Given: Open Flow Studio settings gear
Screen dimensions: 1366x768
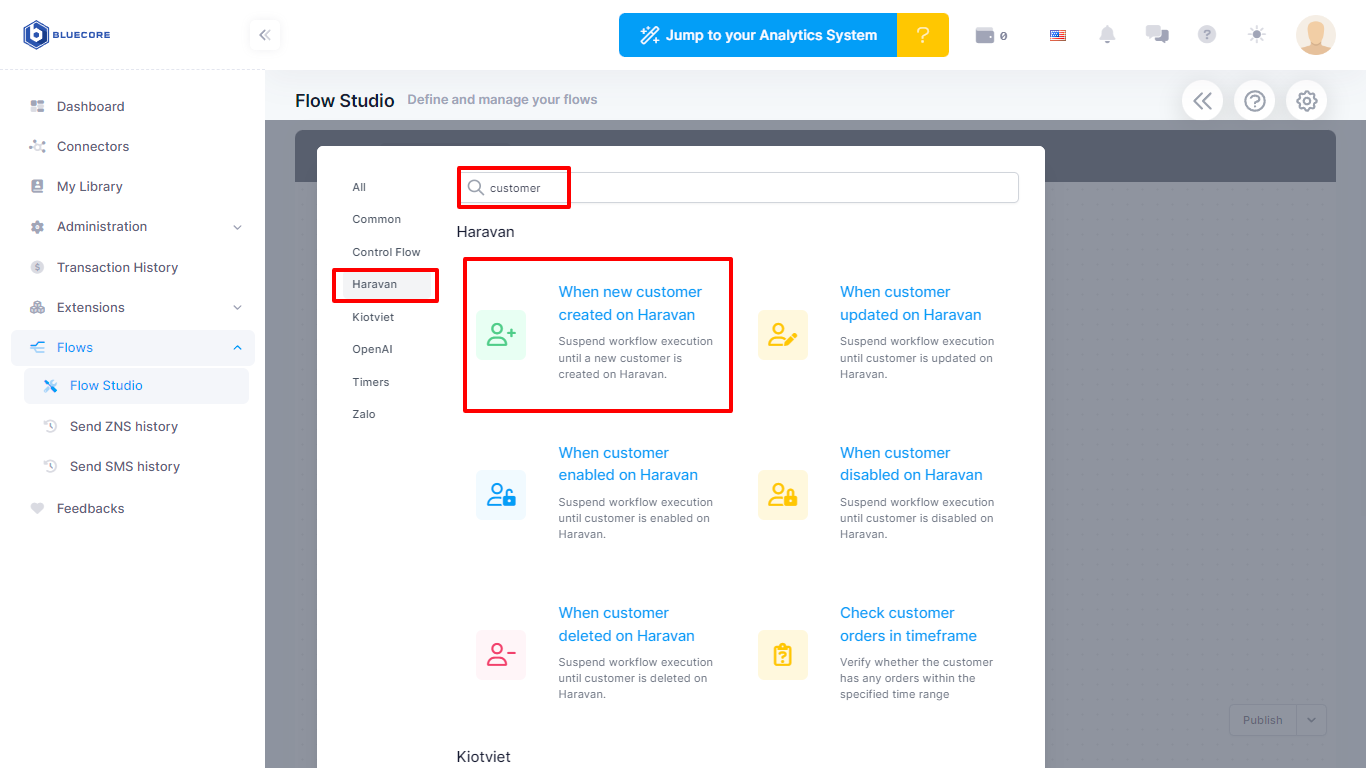Looking at the screenshot, I should coord(1307,101).
